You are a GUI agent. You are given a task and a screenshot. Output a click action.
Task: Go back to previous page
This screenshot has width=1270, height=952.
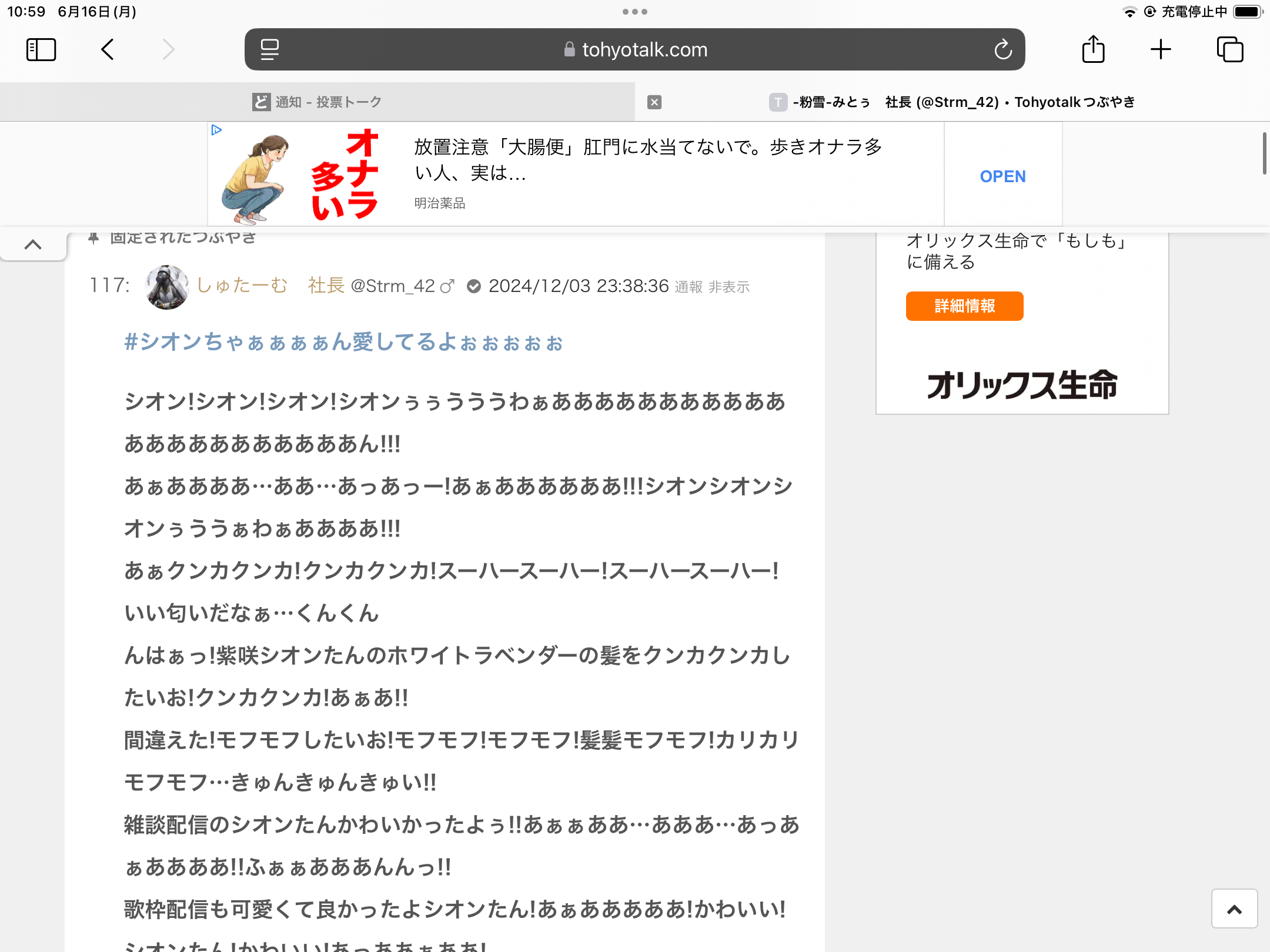(107, 49)
